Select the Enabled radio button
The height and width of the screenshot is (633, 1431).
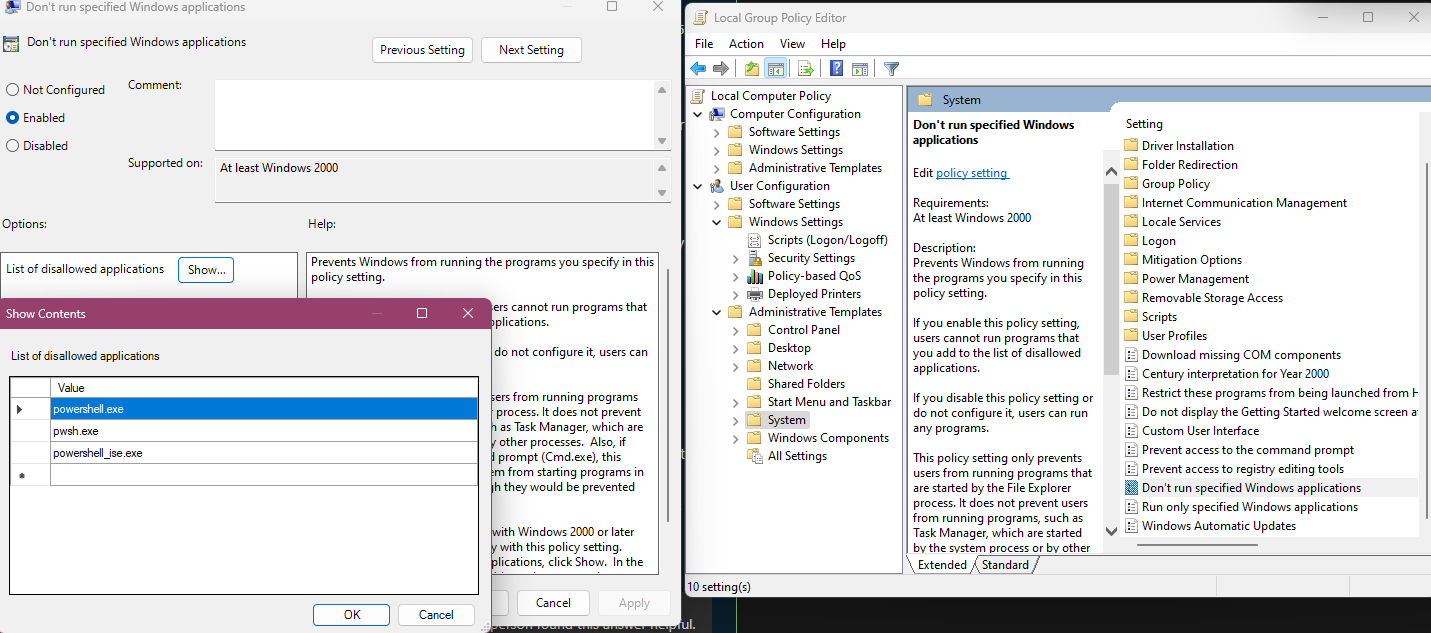click(x=13, y=118)
